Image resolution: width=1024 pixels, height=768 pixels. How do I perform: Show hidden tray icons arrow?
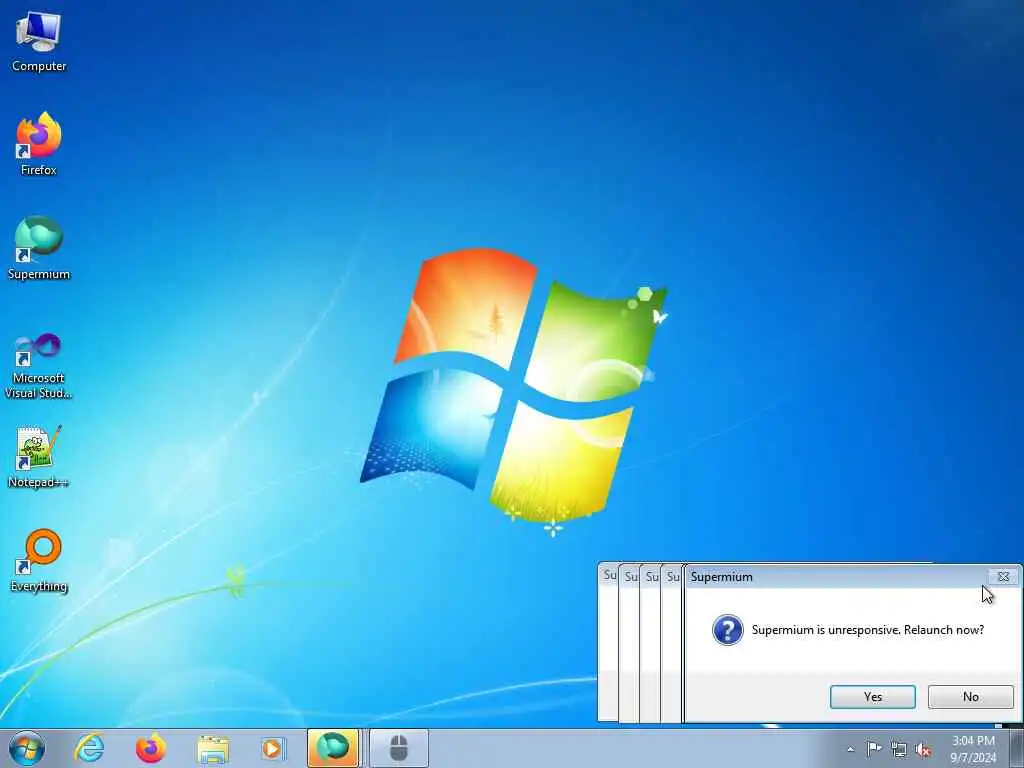coord(850,750)
